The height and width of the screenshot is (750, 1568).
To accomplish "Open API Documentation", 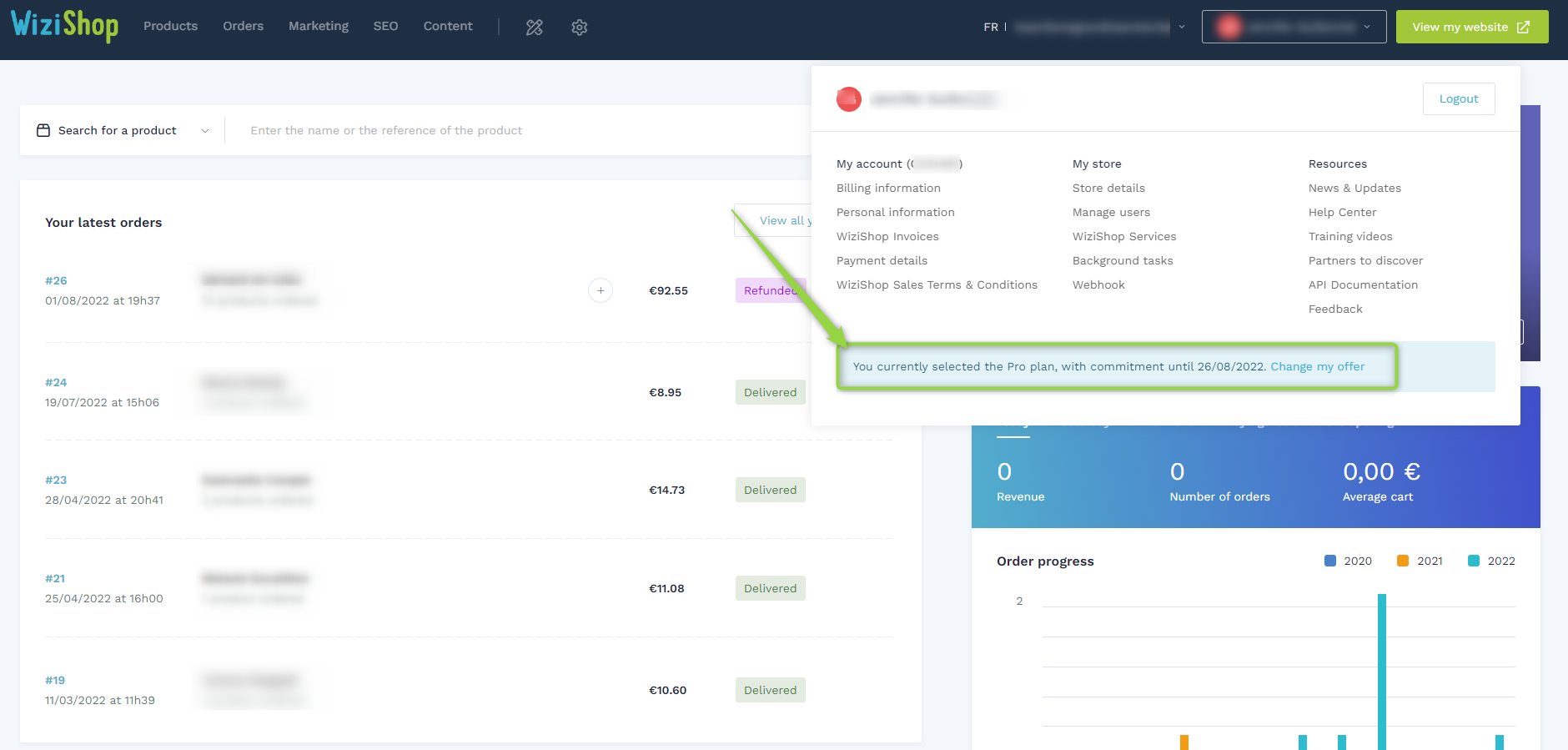I will pos(1363,284).
